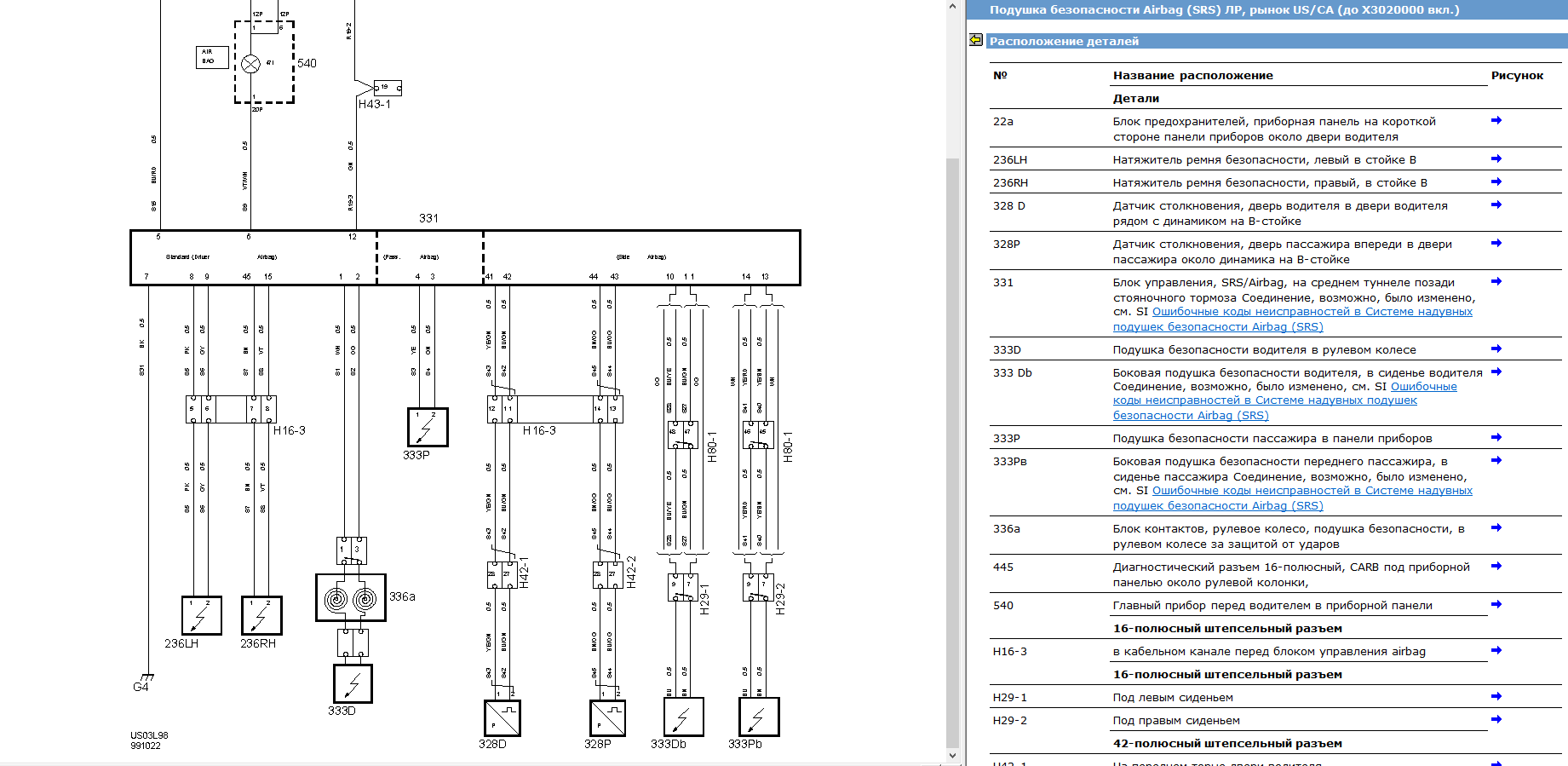Open the location arrow for connector H16-3
Viewport: 1568px width, 766px height.
(1496, 651)
